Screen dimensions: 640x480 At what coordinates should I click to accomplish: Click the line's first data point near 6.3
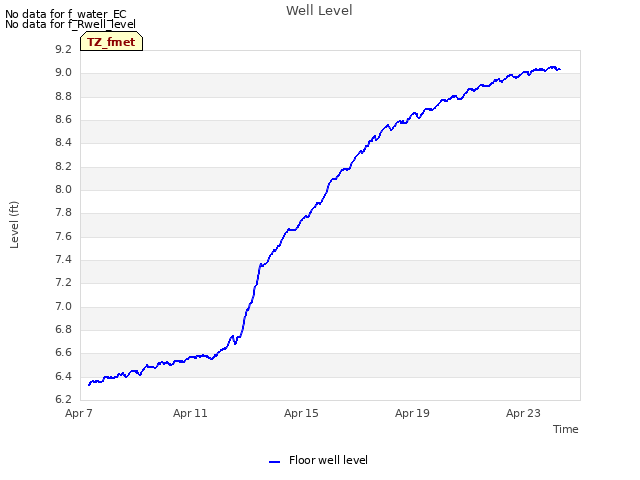point(89,384)
